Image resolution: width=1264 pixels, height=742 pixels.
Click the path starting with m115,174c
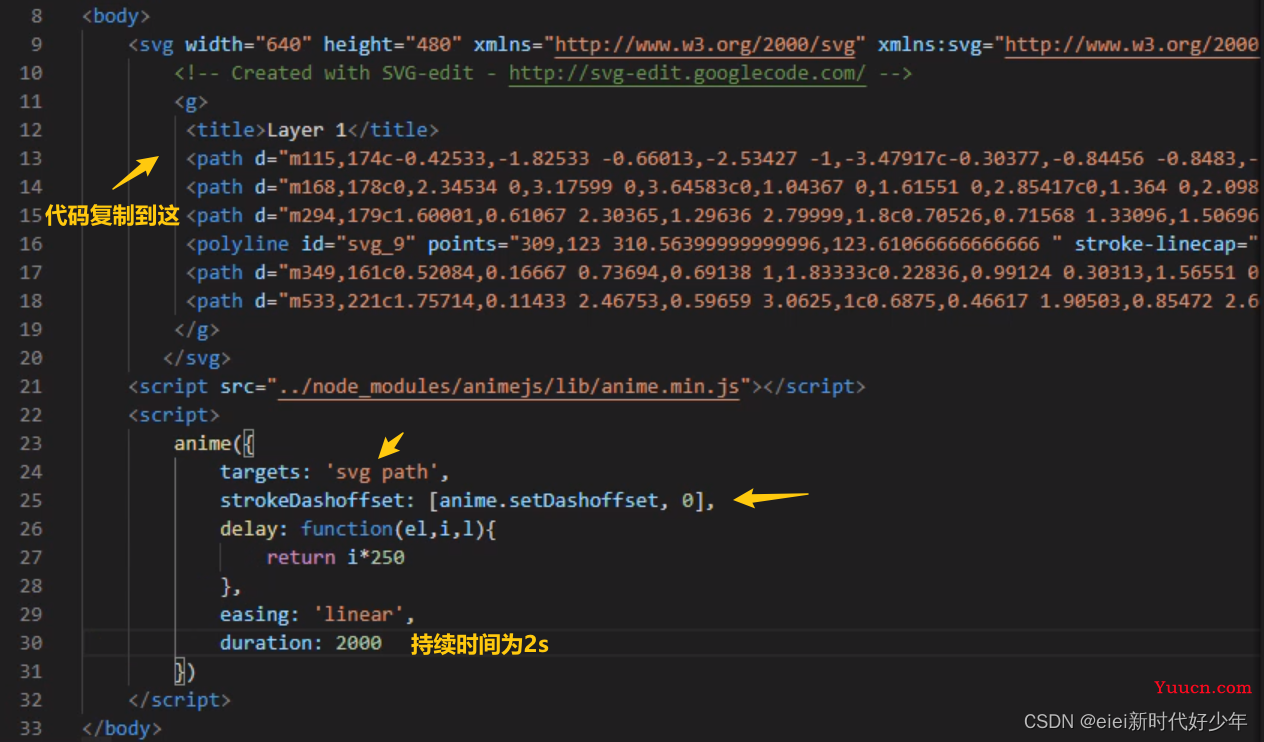(722, 158)
